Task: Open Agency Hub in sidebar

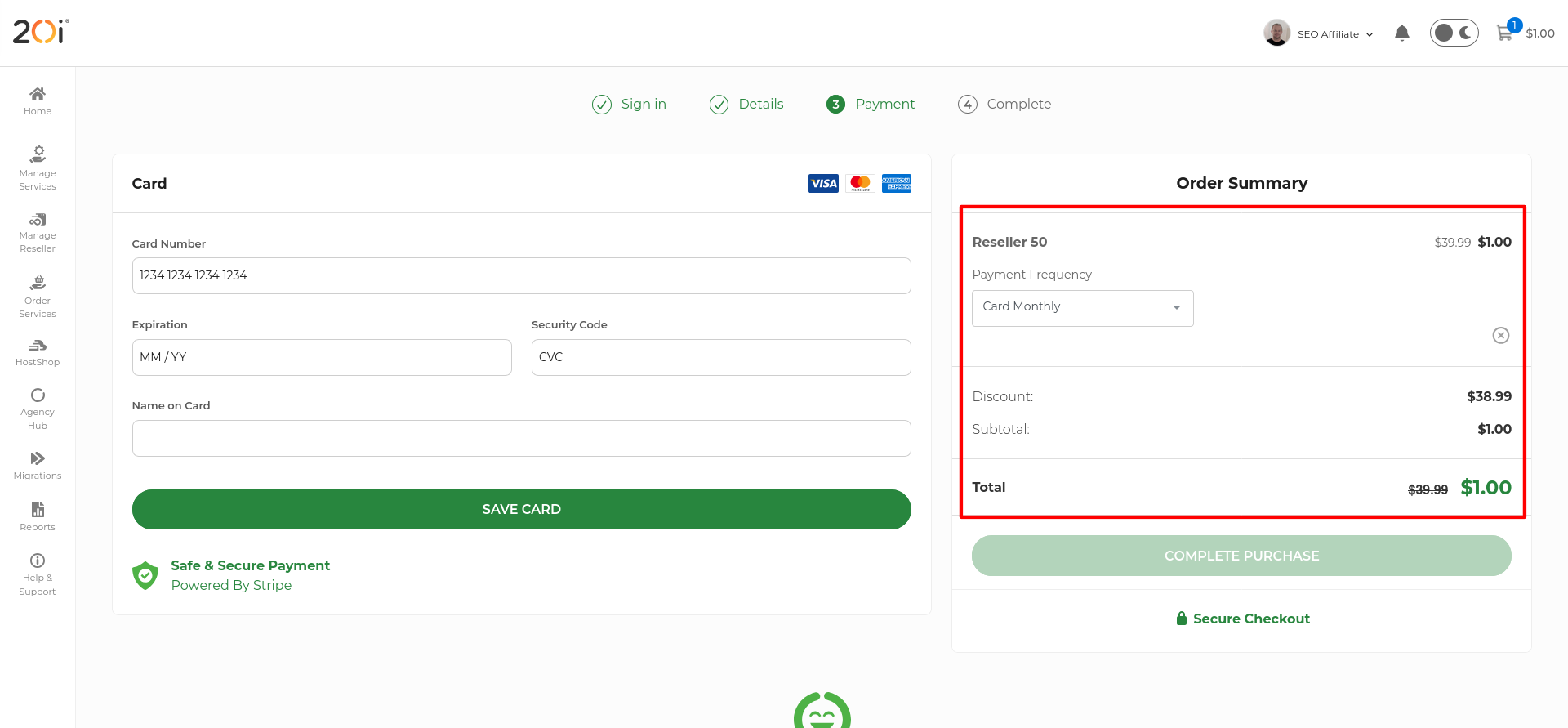Action: (x=38, y=409)
